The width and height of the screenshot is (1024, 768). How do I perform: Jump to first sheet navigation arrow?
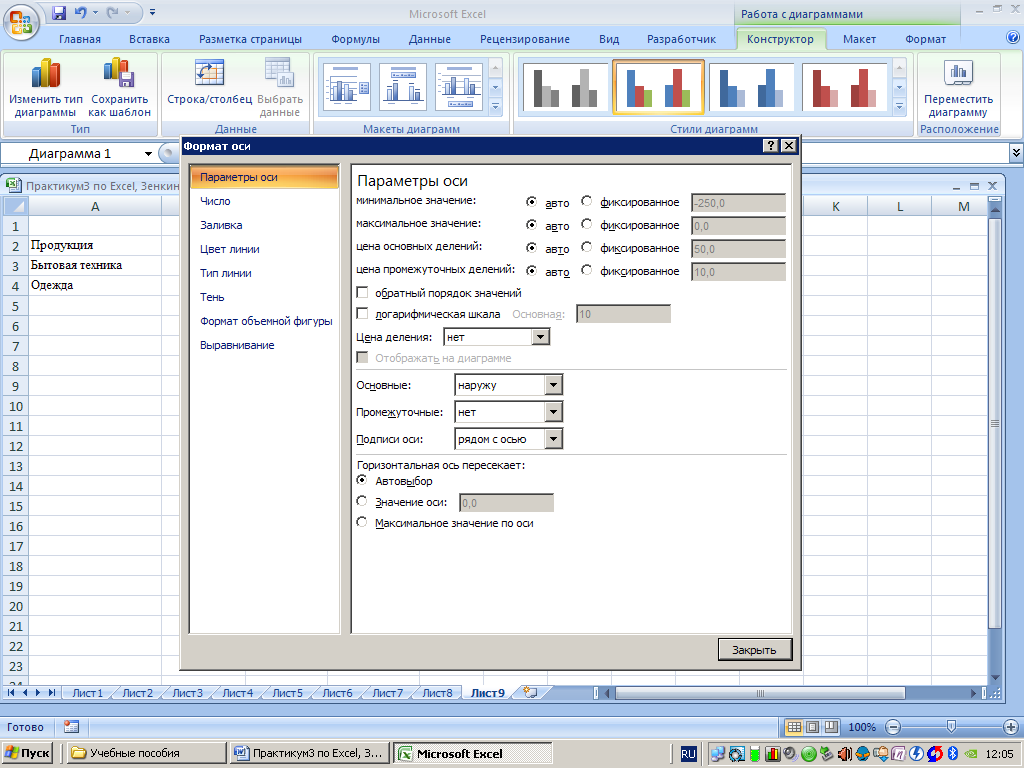(x=11, y=693)
